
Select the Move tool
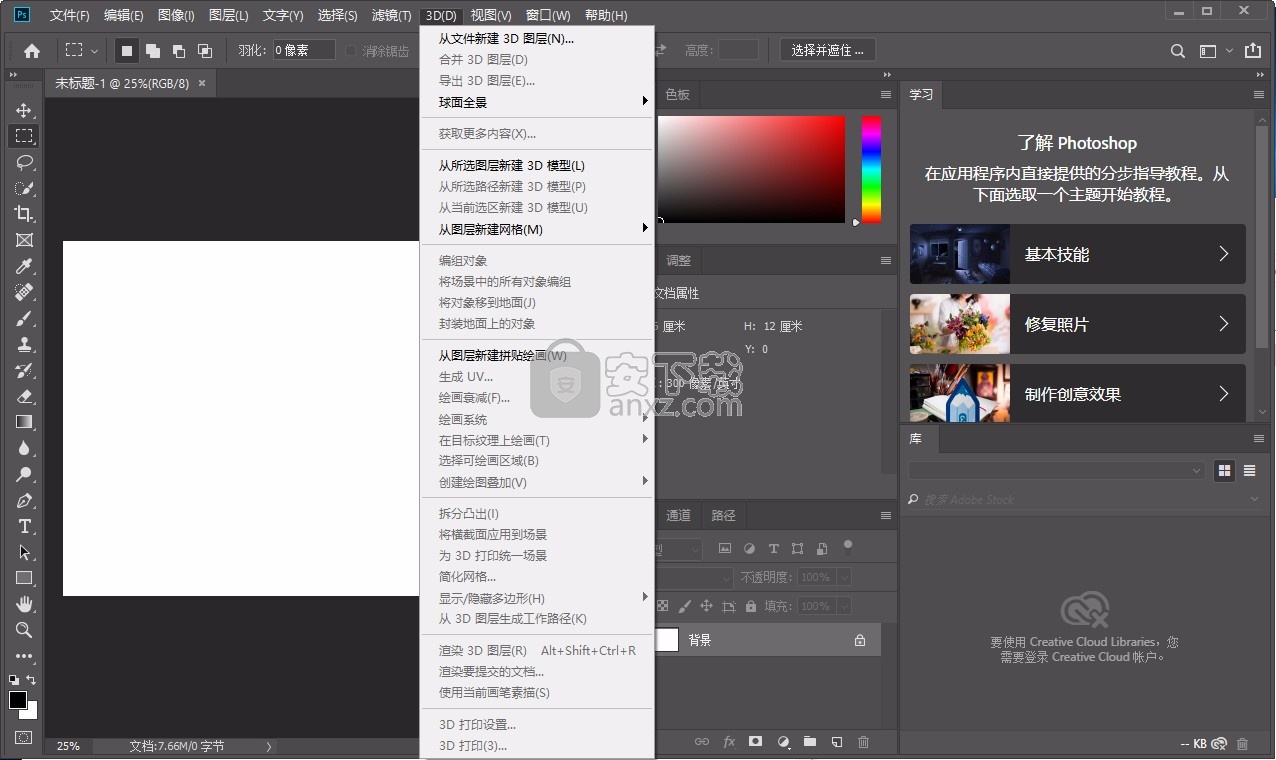coord(24,110)
